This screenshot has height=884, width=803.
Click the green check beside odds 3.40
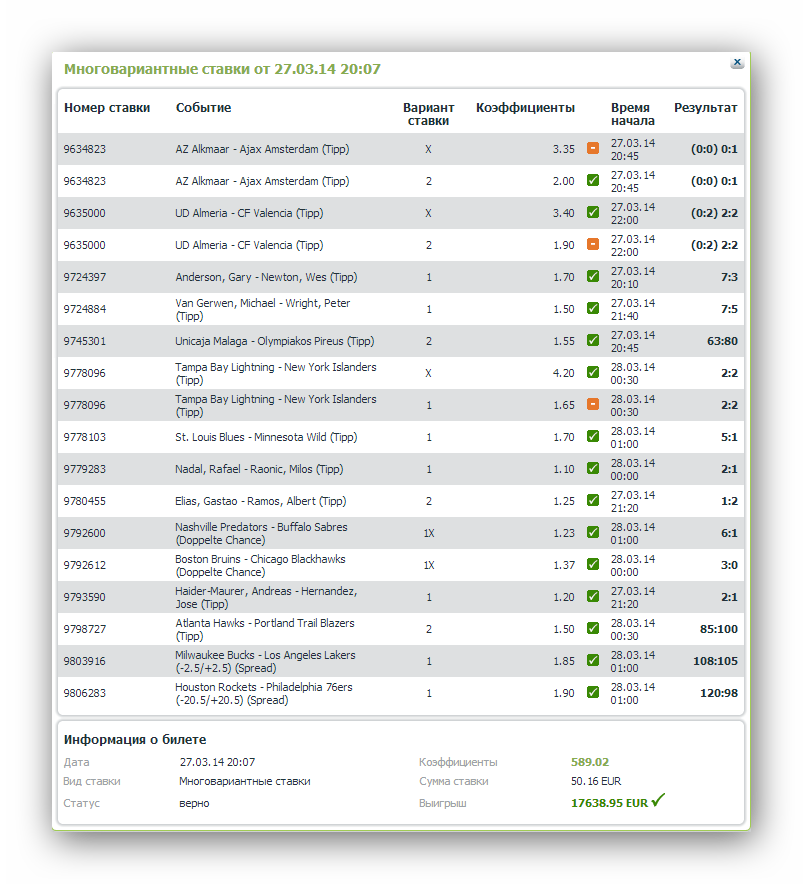pyautogui.click(x=593, y=213)
